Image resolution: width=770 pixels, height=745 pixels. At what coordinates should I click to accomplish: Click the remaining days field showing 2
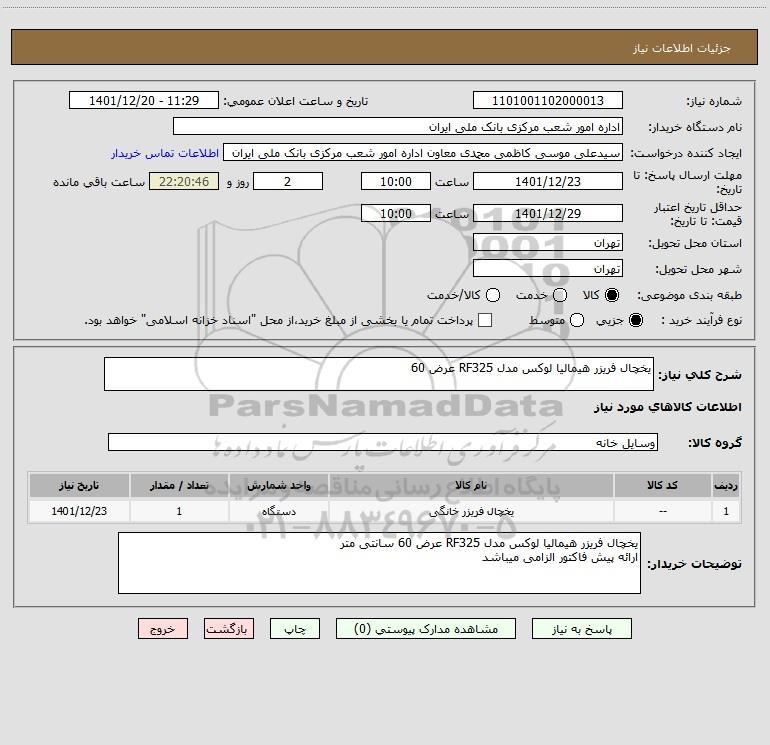288,181
